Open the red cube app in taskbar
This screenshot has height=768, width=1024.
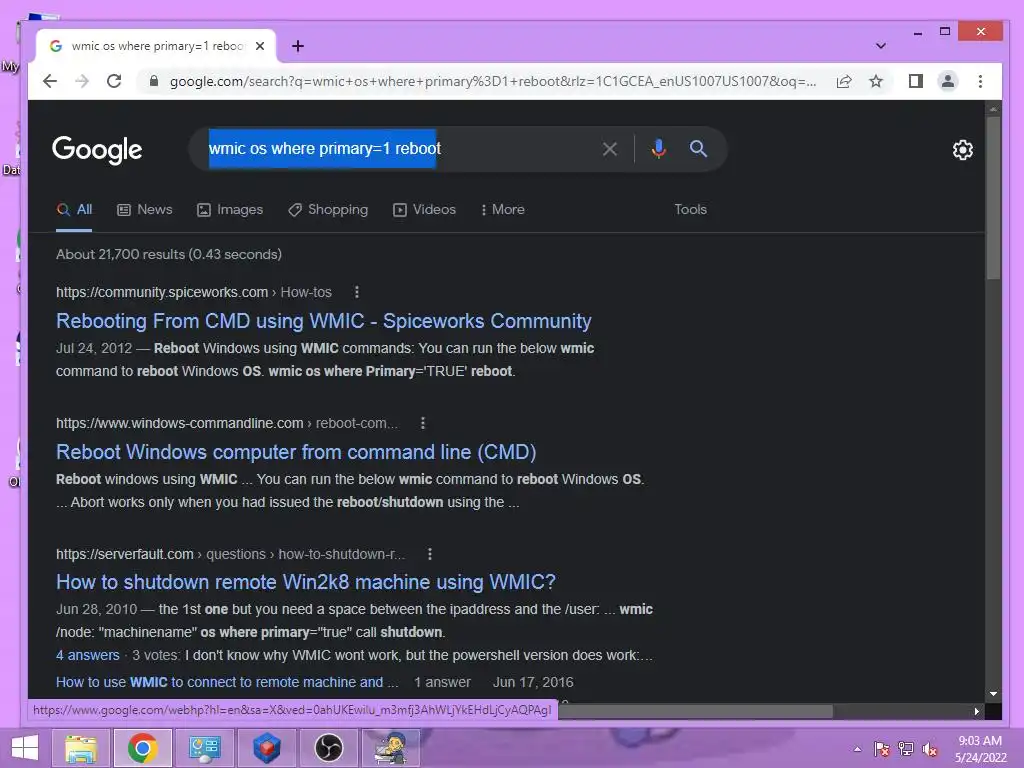[x=266, y=748]
